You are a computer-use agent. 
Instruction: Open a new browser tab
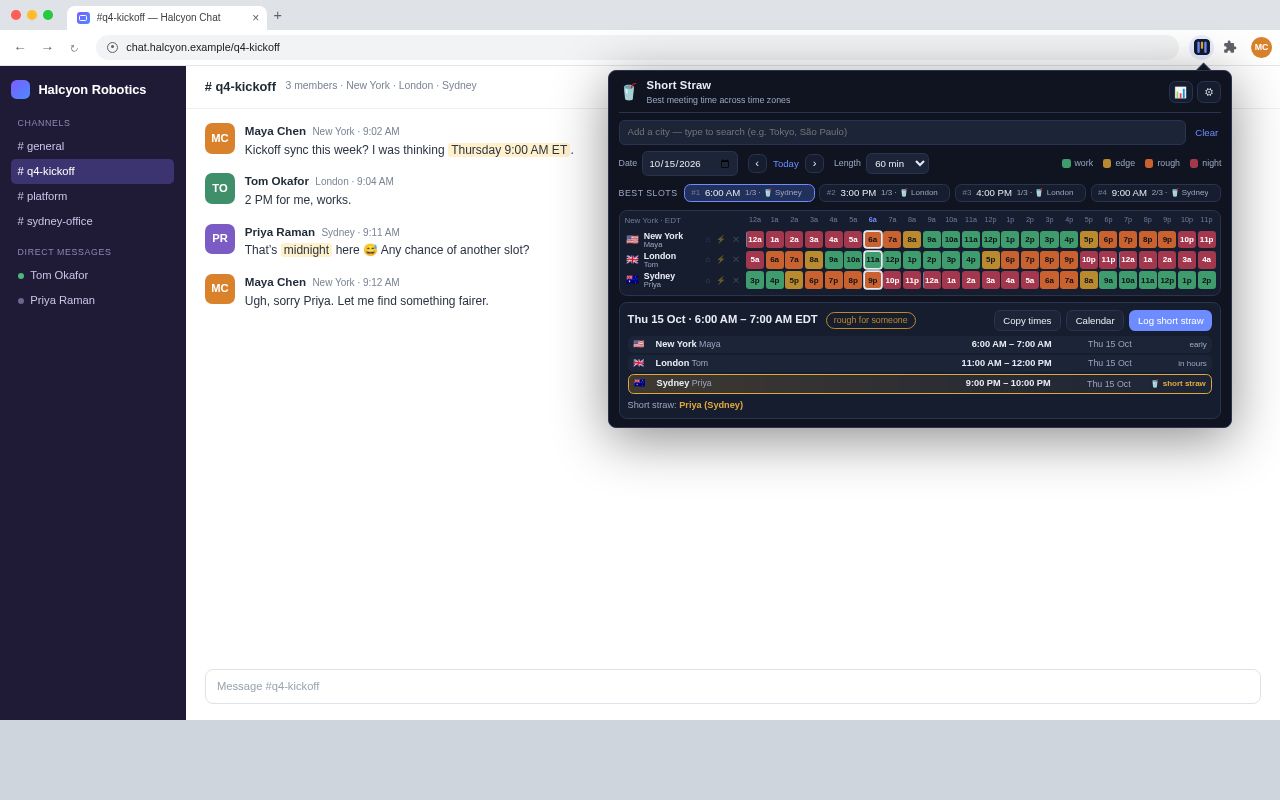pos(278,15)
